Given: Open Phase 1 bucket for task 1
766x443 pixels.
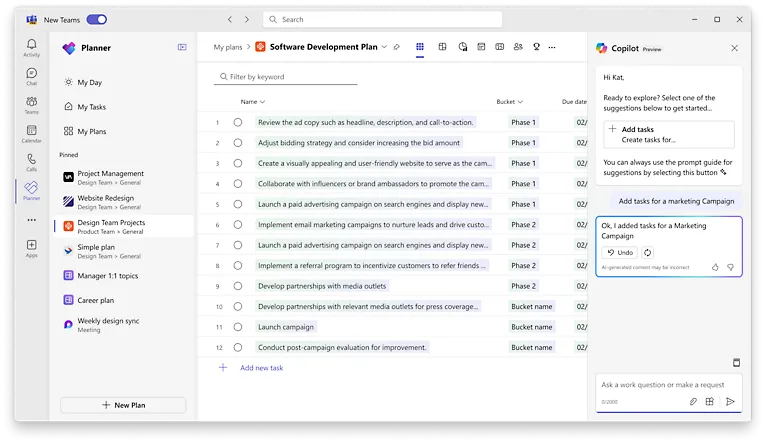Looking at the screenshot, I should (x=523, y=123).
